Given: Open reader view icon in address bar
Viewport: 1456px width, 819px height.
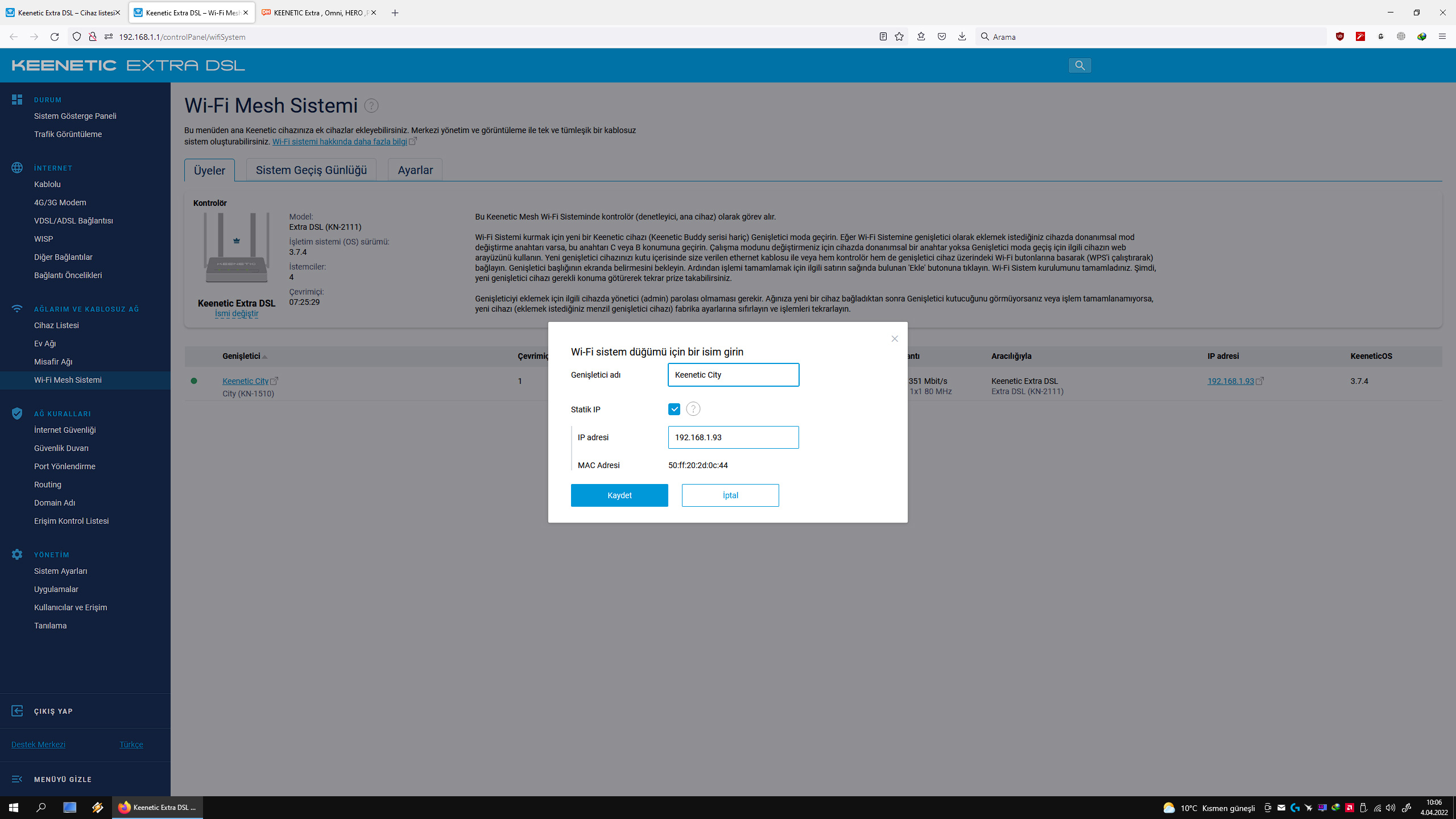Looking at the screenshot, I should pyautogui.click(x=883, y=37).
